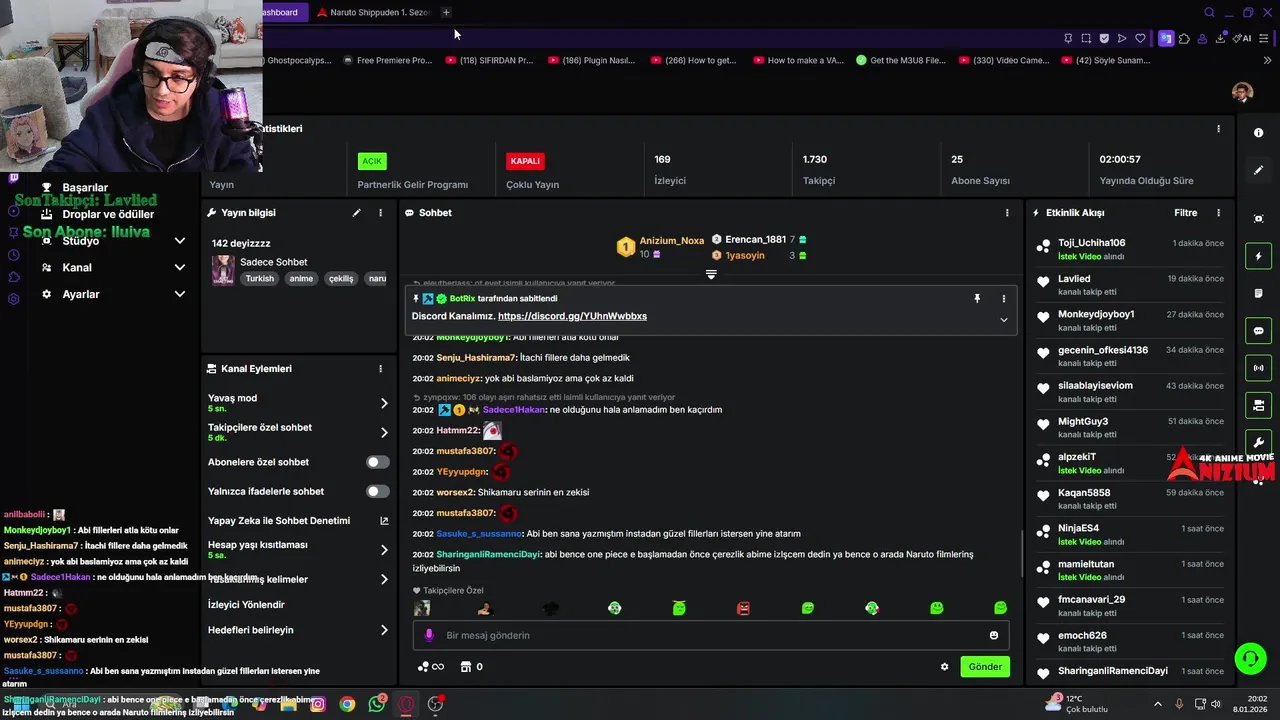
Task: Click the lightning bolt icon in right sidebar
Action: 1258,257
